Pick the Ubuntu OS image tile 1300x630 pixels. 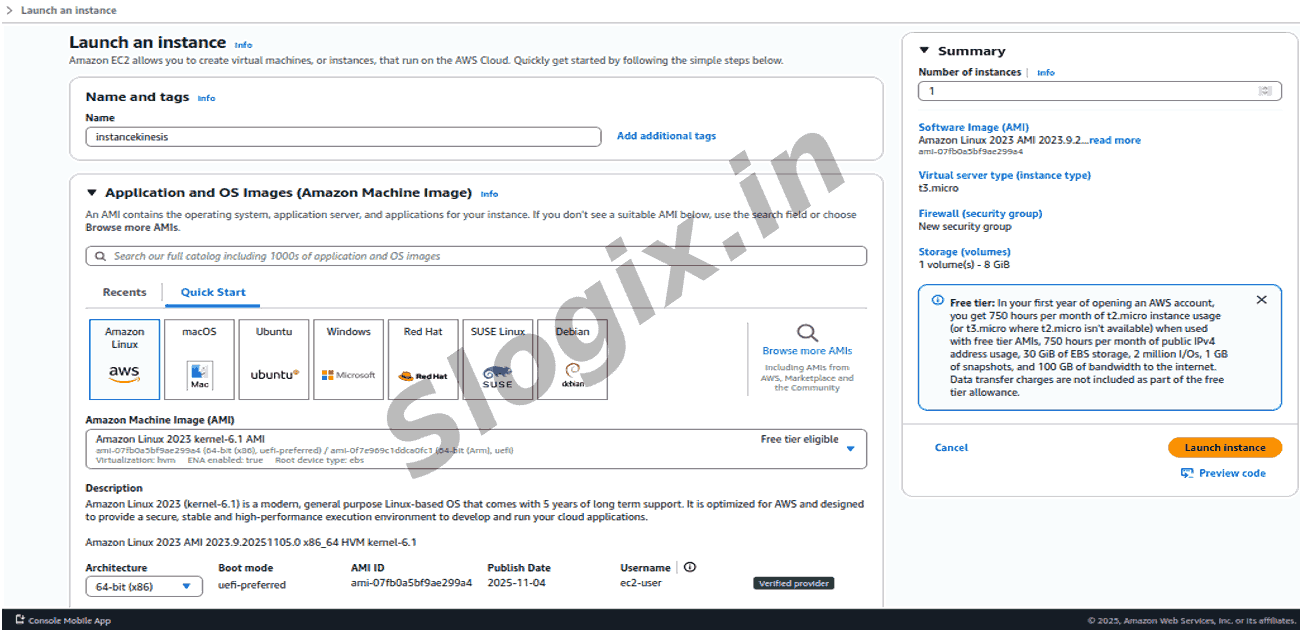274,359
